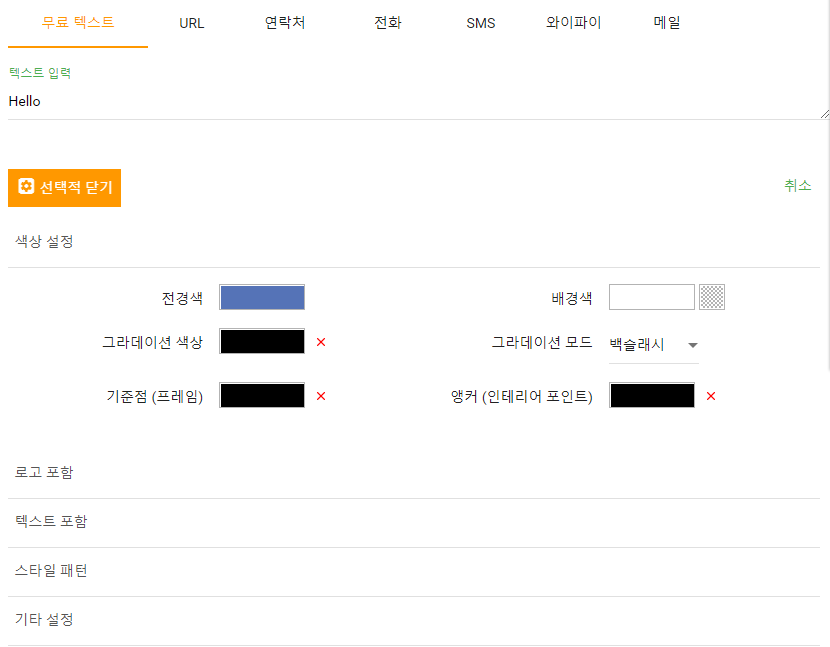830x647 pixels.
Task: Open the black 그라데이션 색상 swatch
Action: [262, 340]
